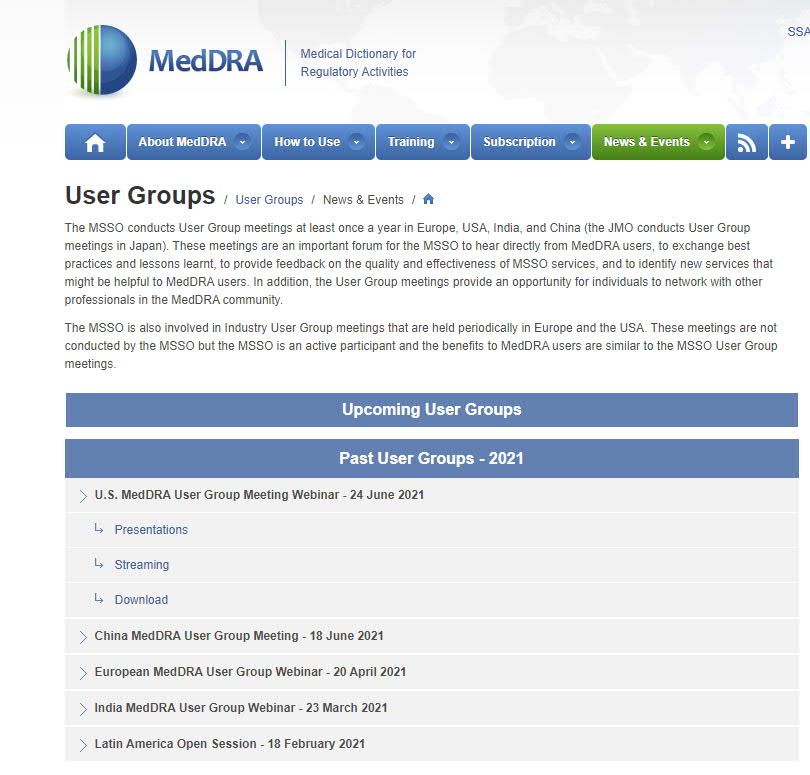
Task: Expand the Training menu arrow
Action: pyautogui.click(x=451, y=142)
